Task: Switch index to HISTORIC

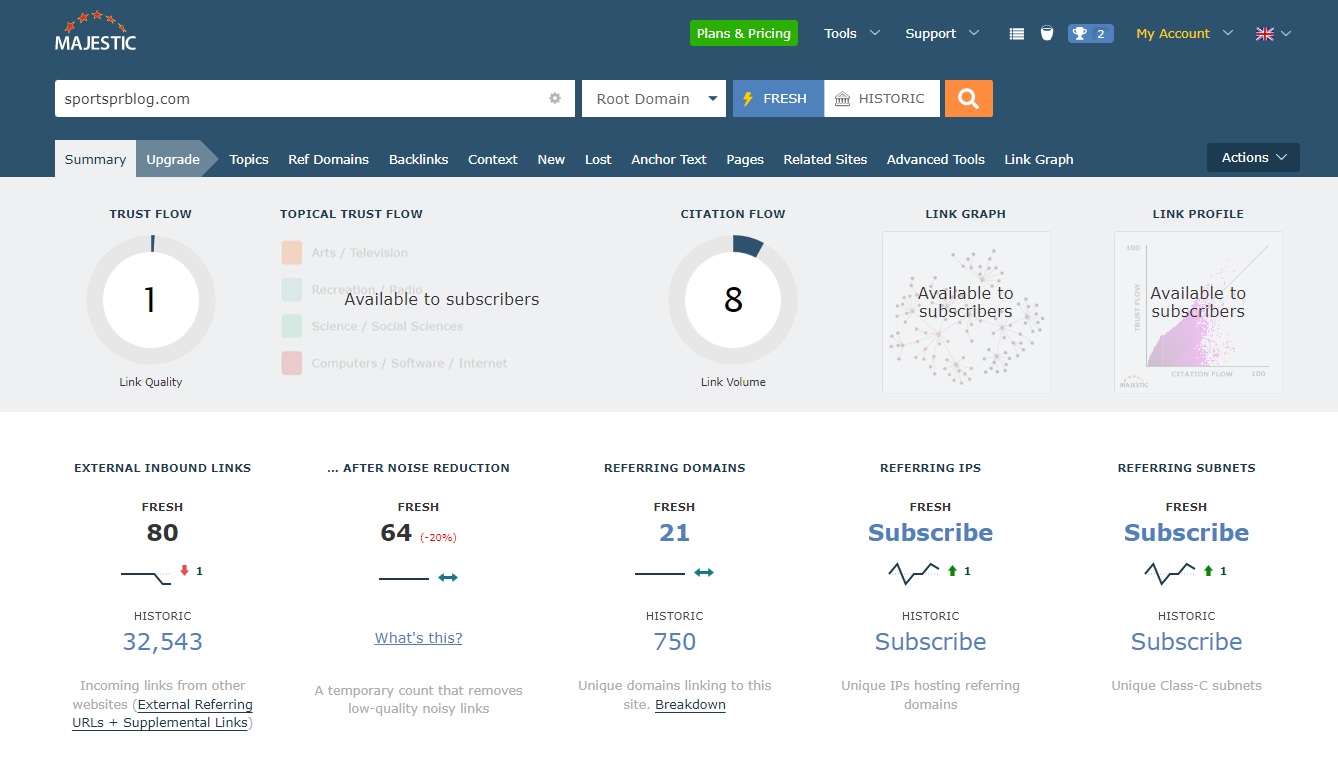Action: (x=882, y=98)
